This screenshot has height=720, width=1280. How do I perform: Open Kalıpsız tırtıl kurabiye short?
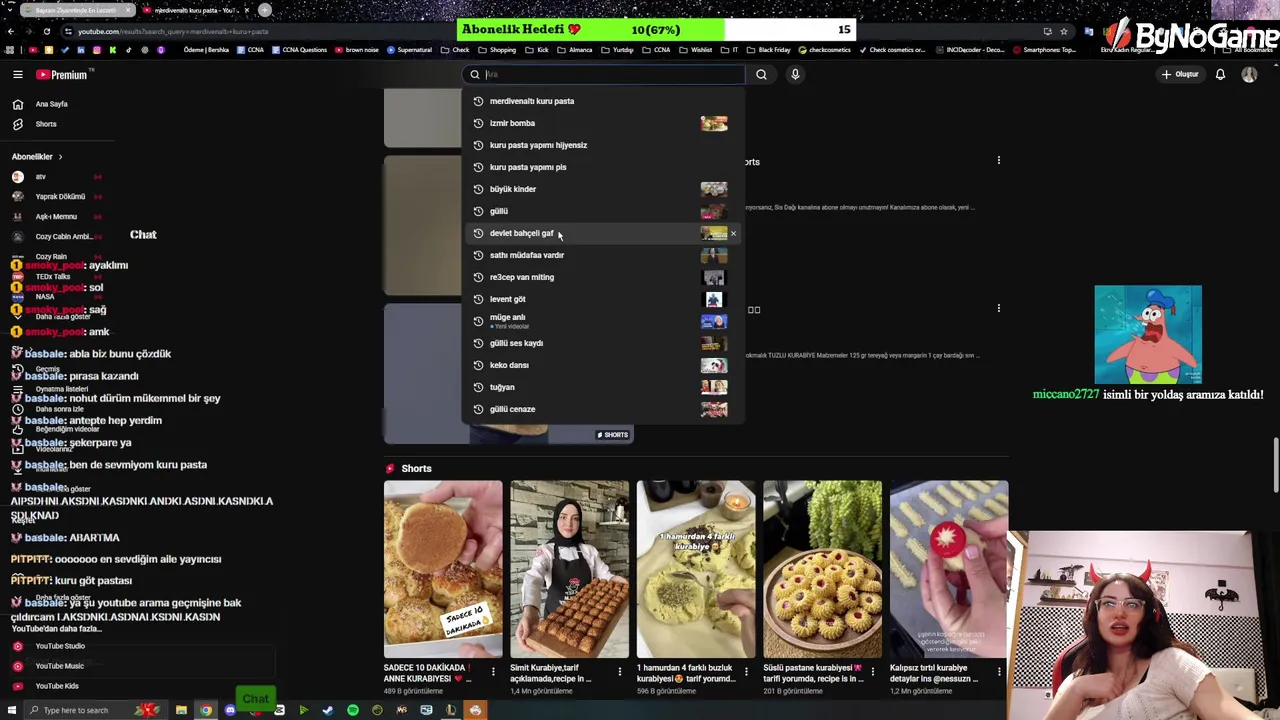(949, 568)
